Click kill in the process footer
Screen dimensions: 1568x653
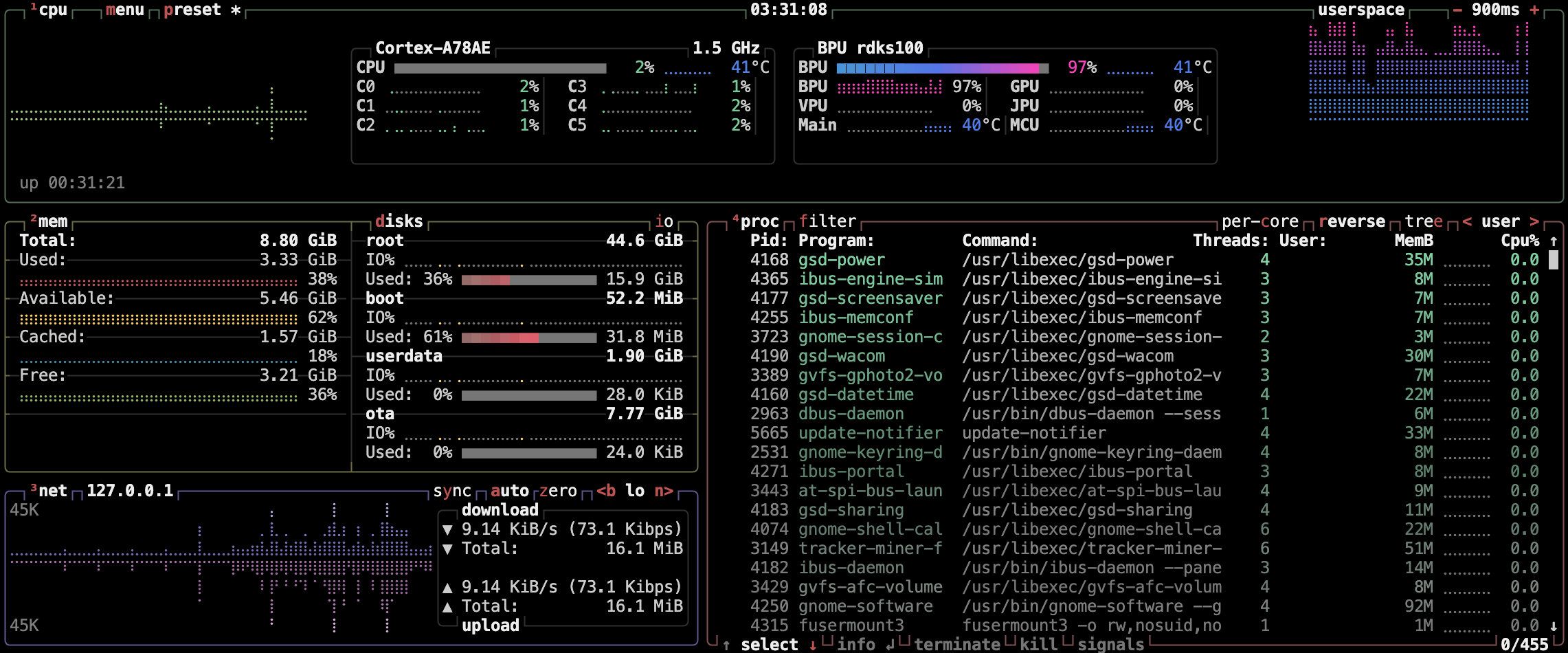(x=1038, y=645)
